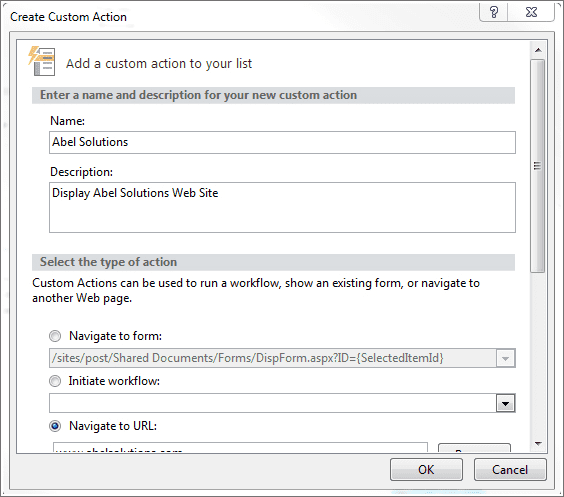Select the Navigate to URL radio button
Viewport: 564px width, 497px height.
[55, 426]
